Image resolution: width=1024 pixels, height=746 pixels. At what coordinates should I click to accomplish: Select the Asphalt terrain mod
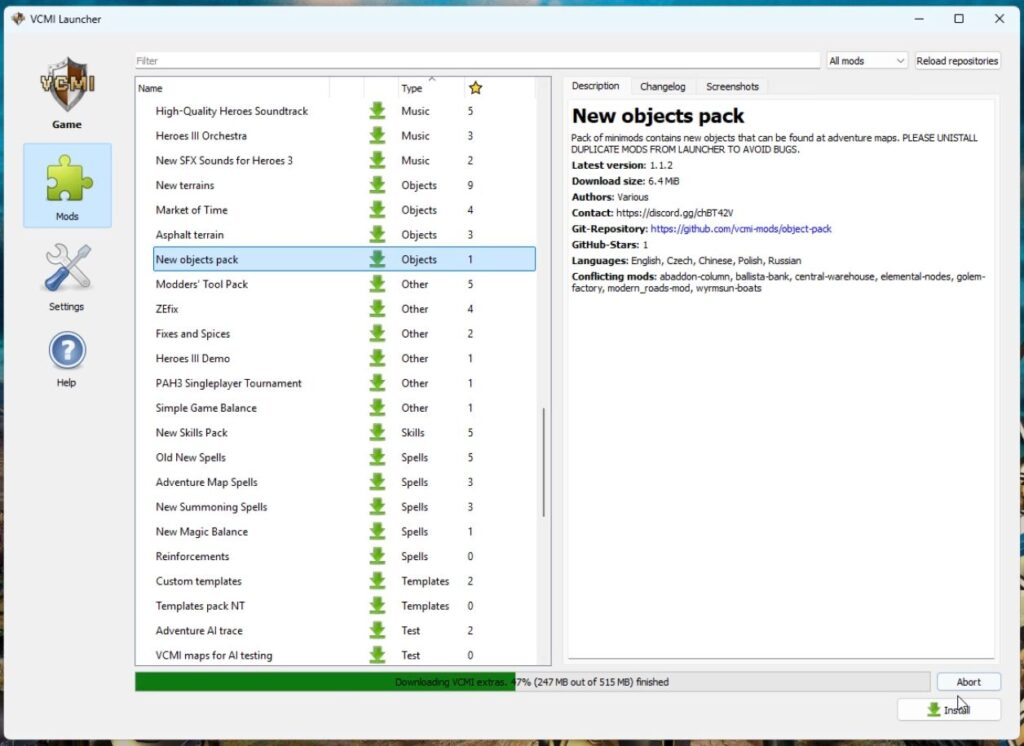point(344,235)
